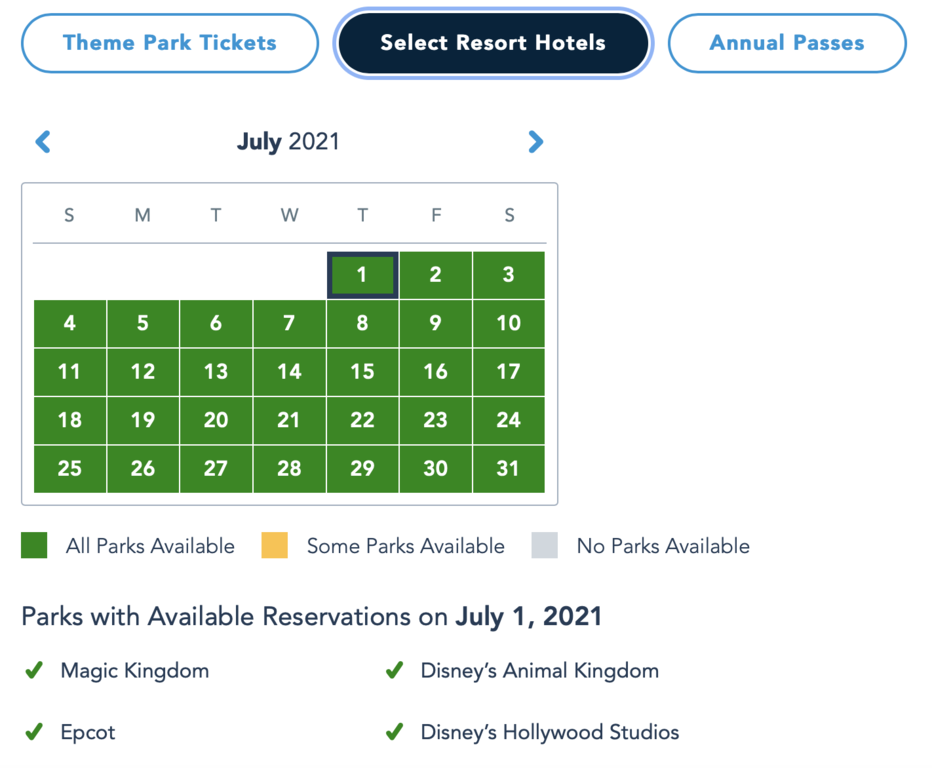Image resolution: width=932 pixels, height=768 pixels.
Task: Pick July 15 in the calendar
Action: pyautogui.click(x=362, y=372)
